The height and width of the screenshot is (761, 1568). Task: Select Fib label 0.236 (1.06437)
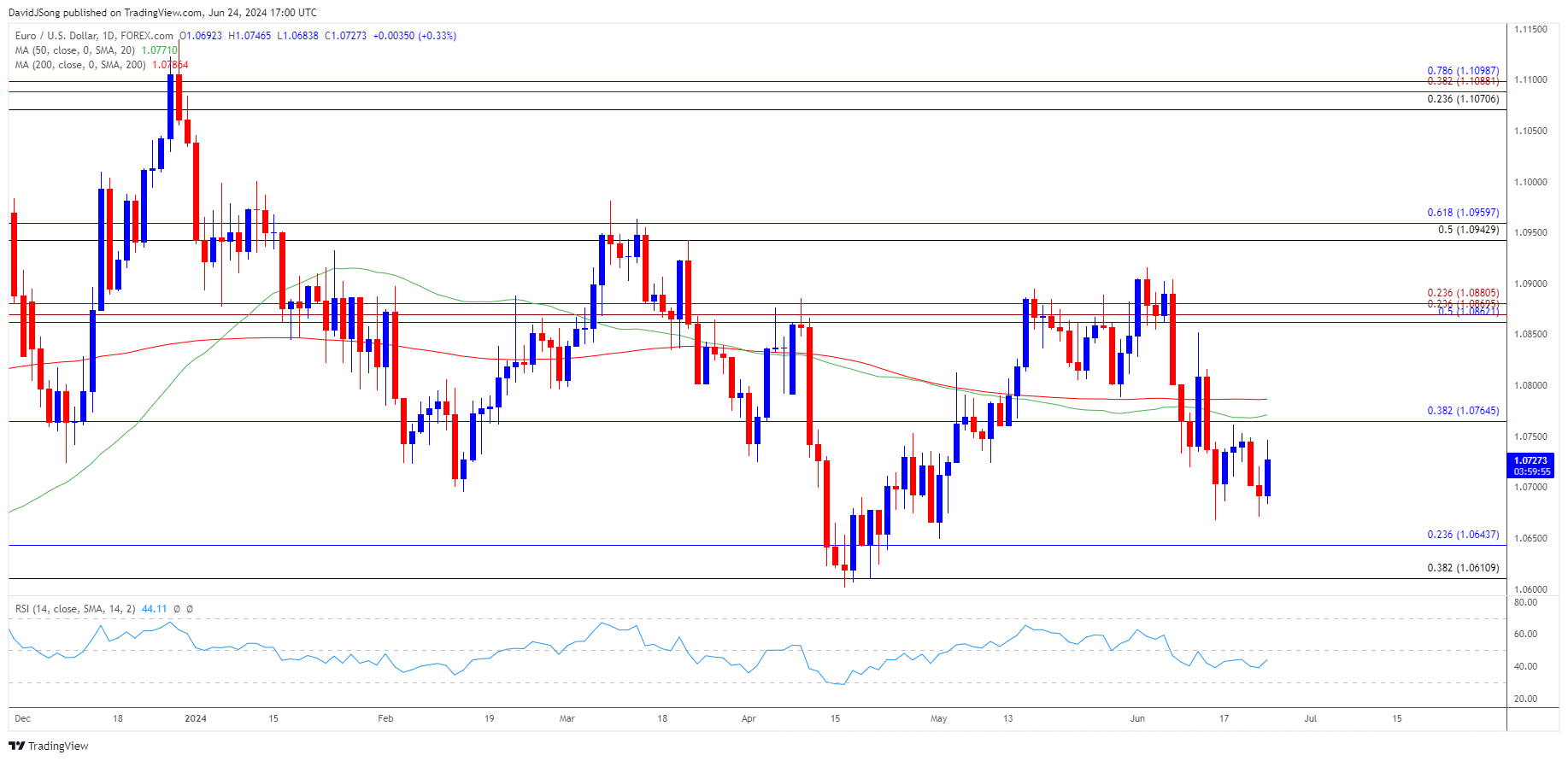click(x=1463, y=535)
